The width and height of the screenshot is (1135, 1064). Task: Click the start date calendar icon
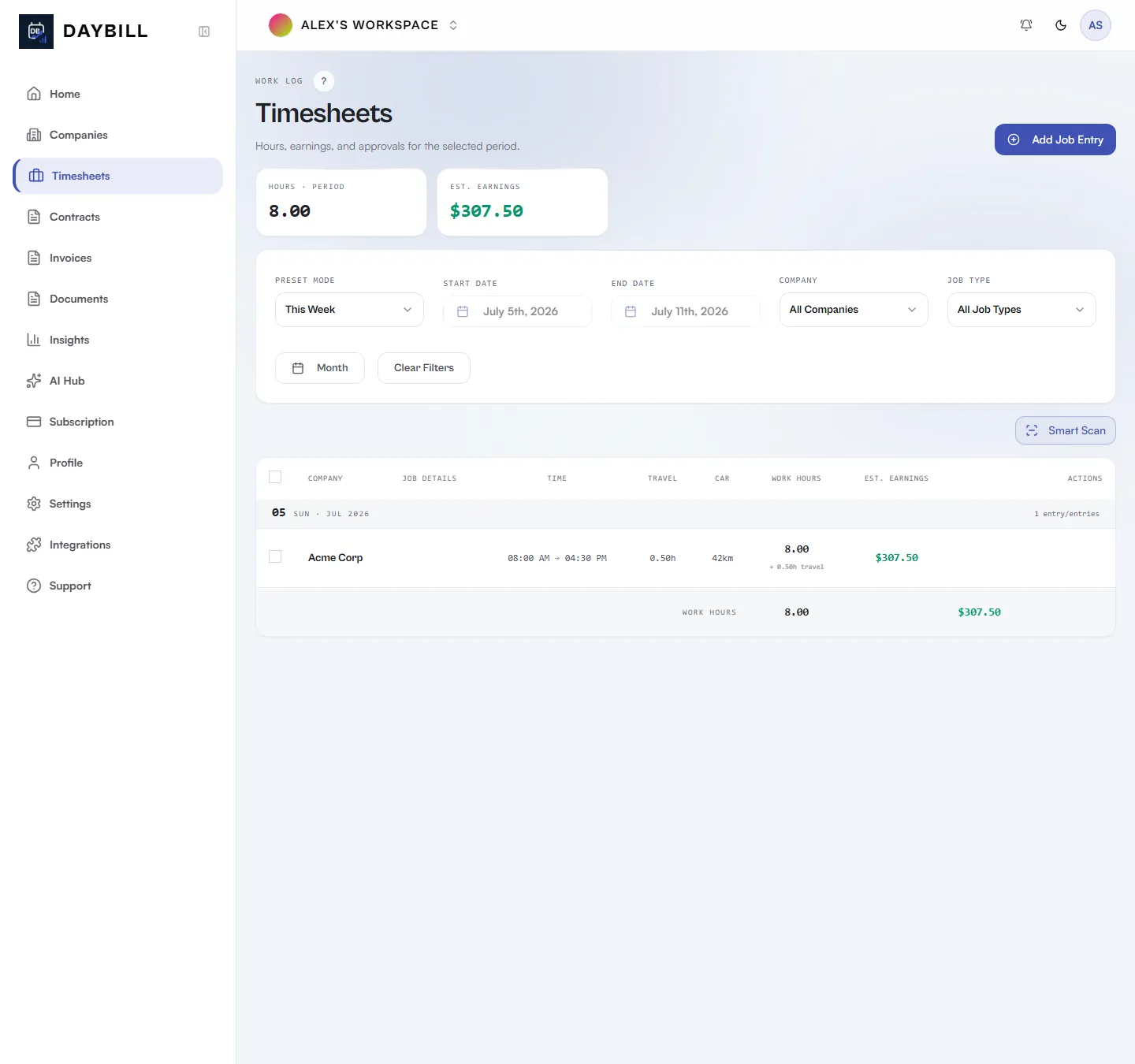coord(463,311)
